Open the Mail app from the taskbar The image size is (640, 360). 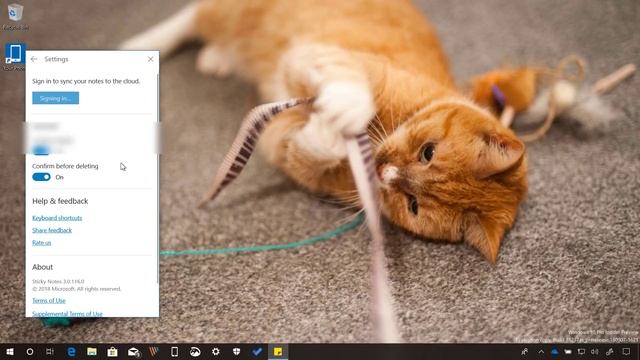click(133, 351)
